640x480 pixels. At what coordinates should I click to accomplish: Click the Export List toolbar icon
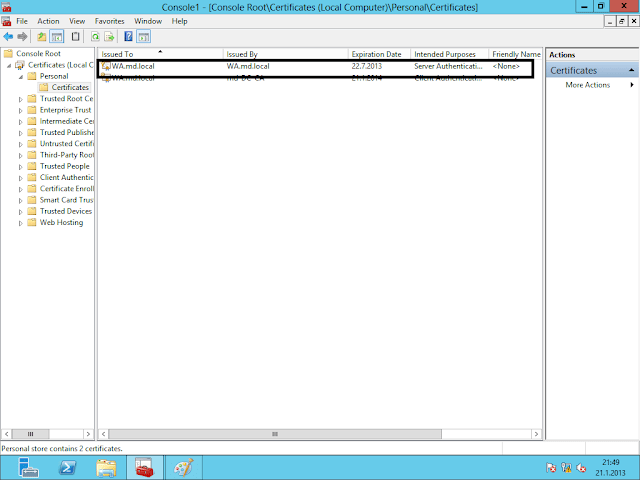(109, 36)
